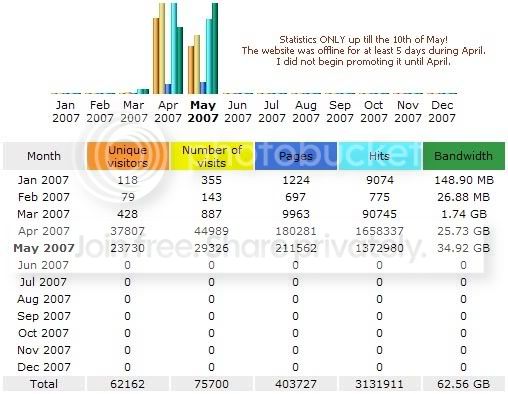This screenshot has height=394, width=508.
Task: Select the Oct 2007 table row label
Action: tap(43, 333)
